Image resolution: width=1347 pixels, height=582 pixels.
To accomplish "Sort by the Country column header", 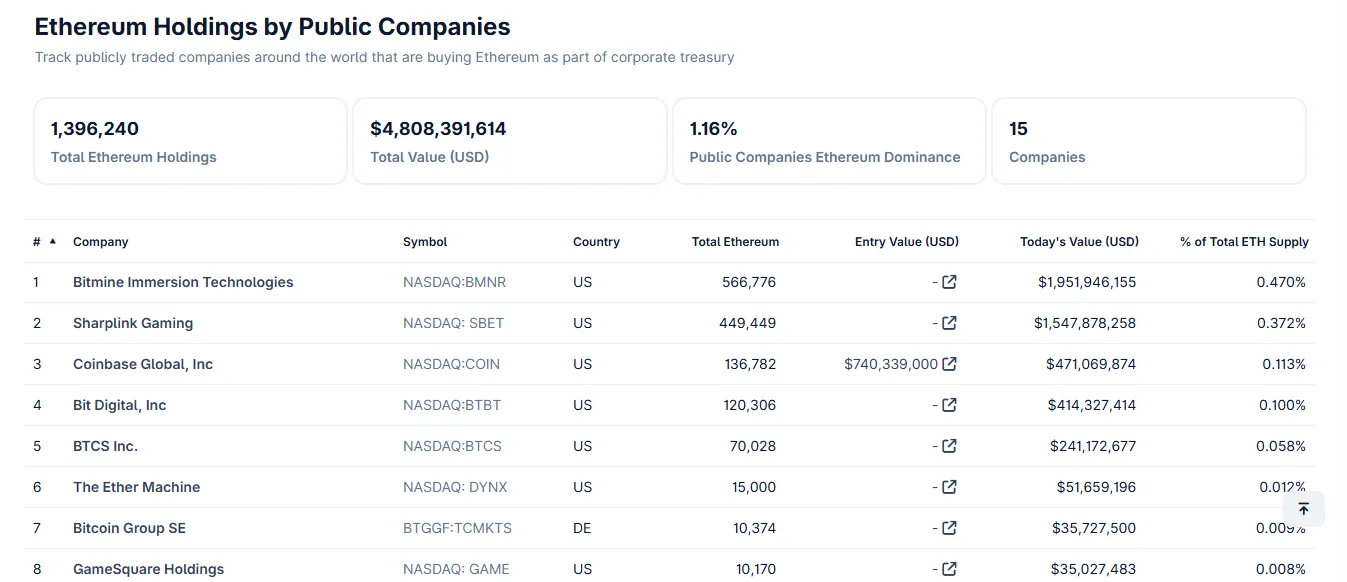I will click(x=596, y=242).
